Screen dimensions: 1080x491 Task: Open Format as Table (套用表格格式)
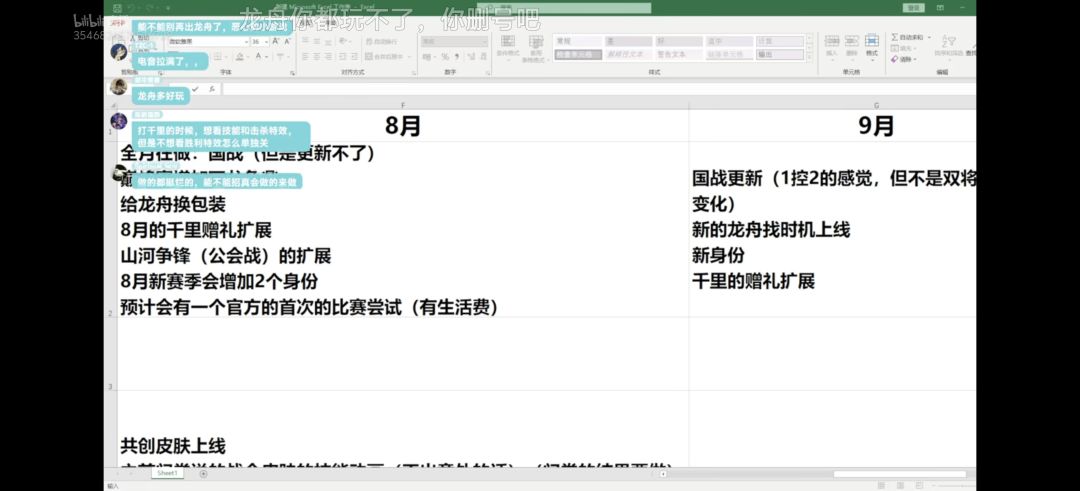(x=536, y=48)
